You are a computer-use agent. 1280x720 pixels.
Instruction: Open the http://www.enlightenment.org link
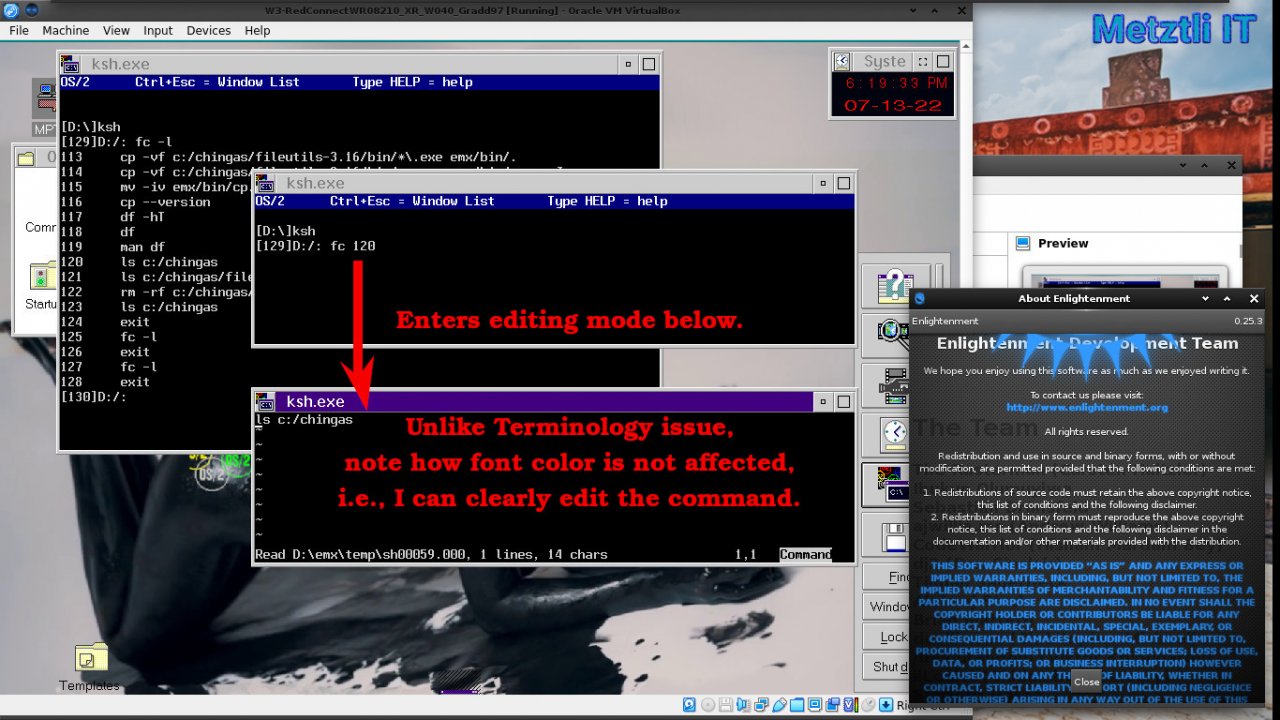coord(1087,408)
